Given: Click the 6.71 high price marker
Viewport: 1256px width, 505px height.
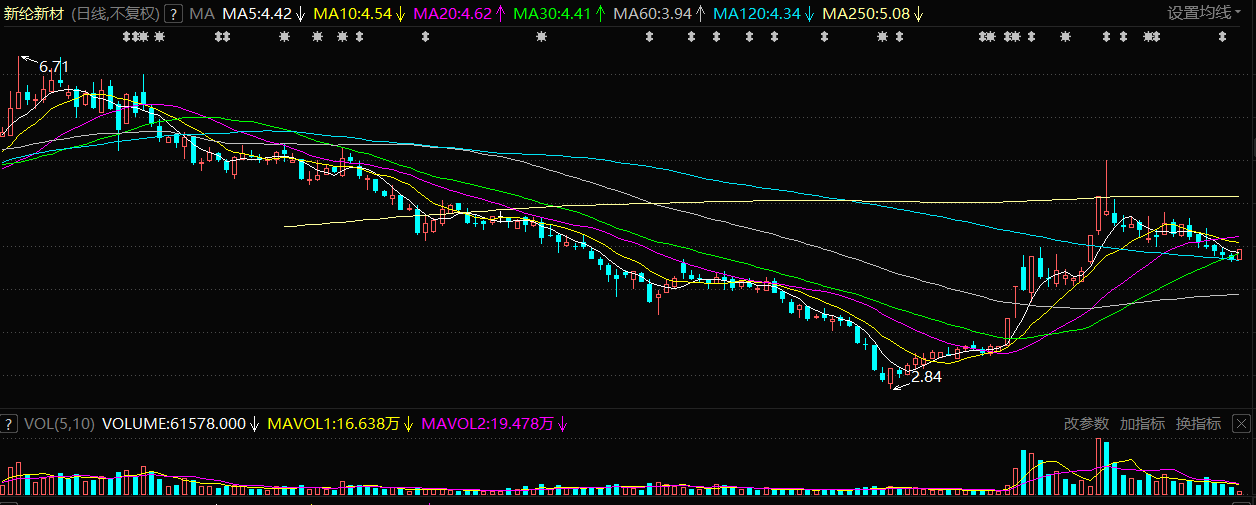Looking at the screenshot, I should pos(54,67).
